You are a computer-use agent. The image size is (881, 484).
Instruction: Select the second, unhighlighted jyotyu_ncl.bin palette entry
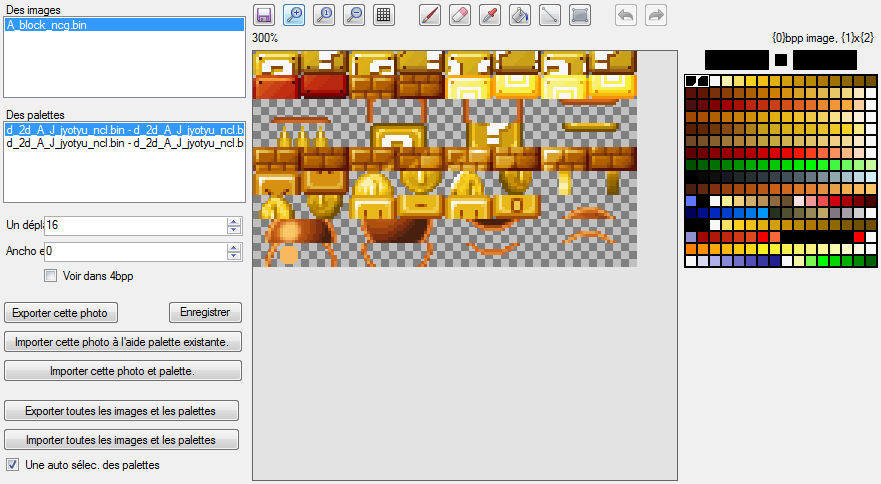(x=124, y=143)
